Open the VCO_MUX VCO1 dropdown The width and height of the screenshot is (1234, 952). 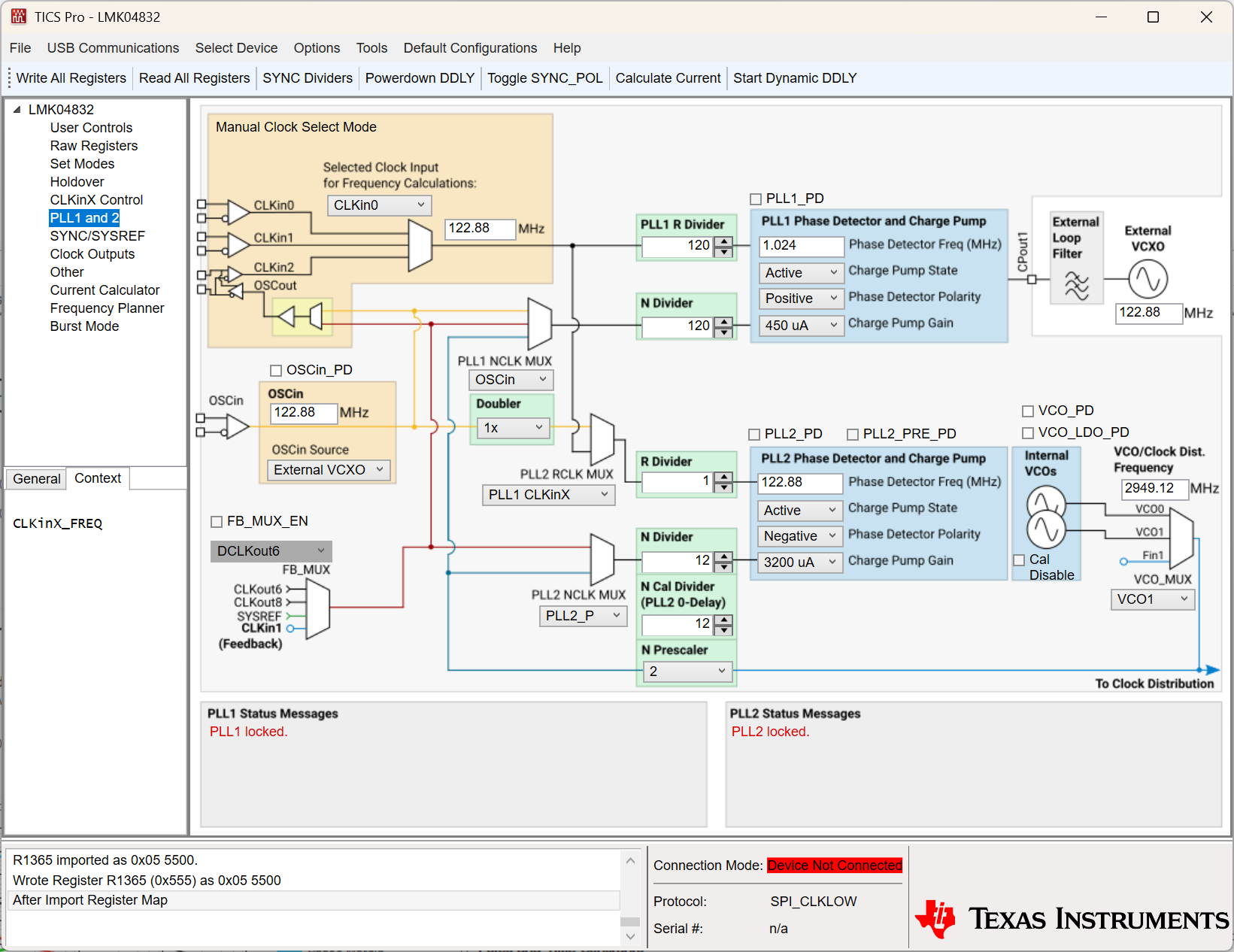tap(1153, 599)
